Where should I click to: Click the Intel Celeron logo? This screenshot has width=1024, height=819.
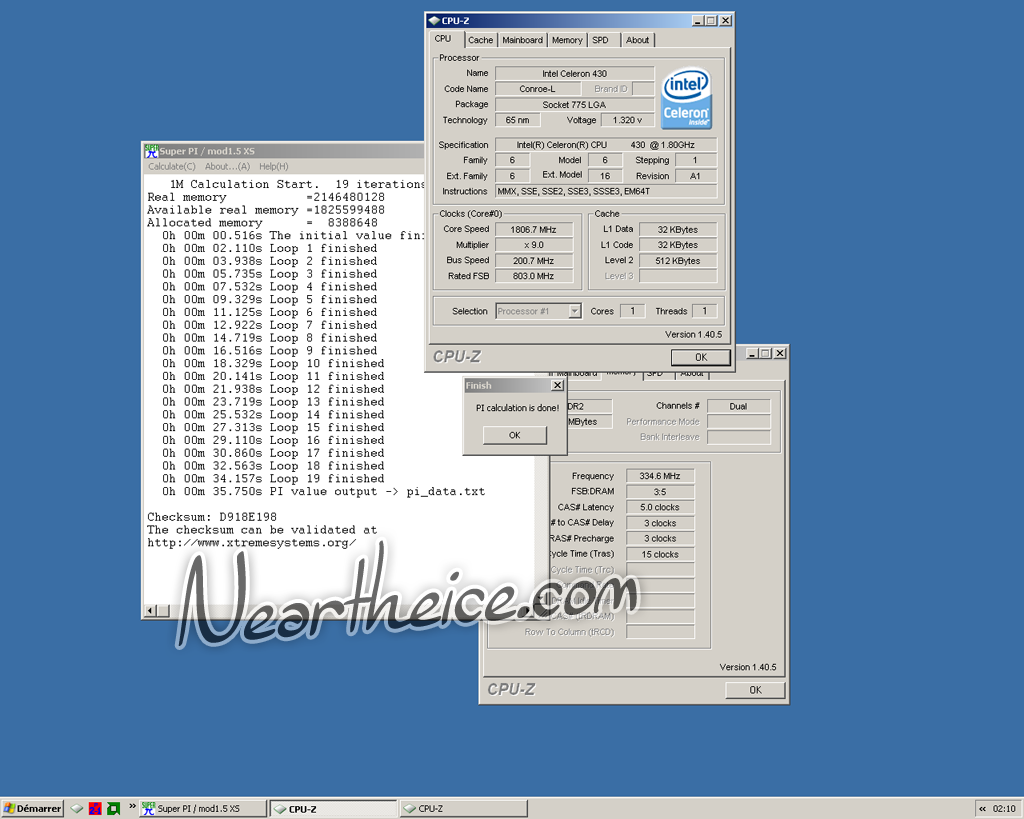tap(686, 99)
